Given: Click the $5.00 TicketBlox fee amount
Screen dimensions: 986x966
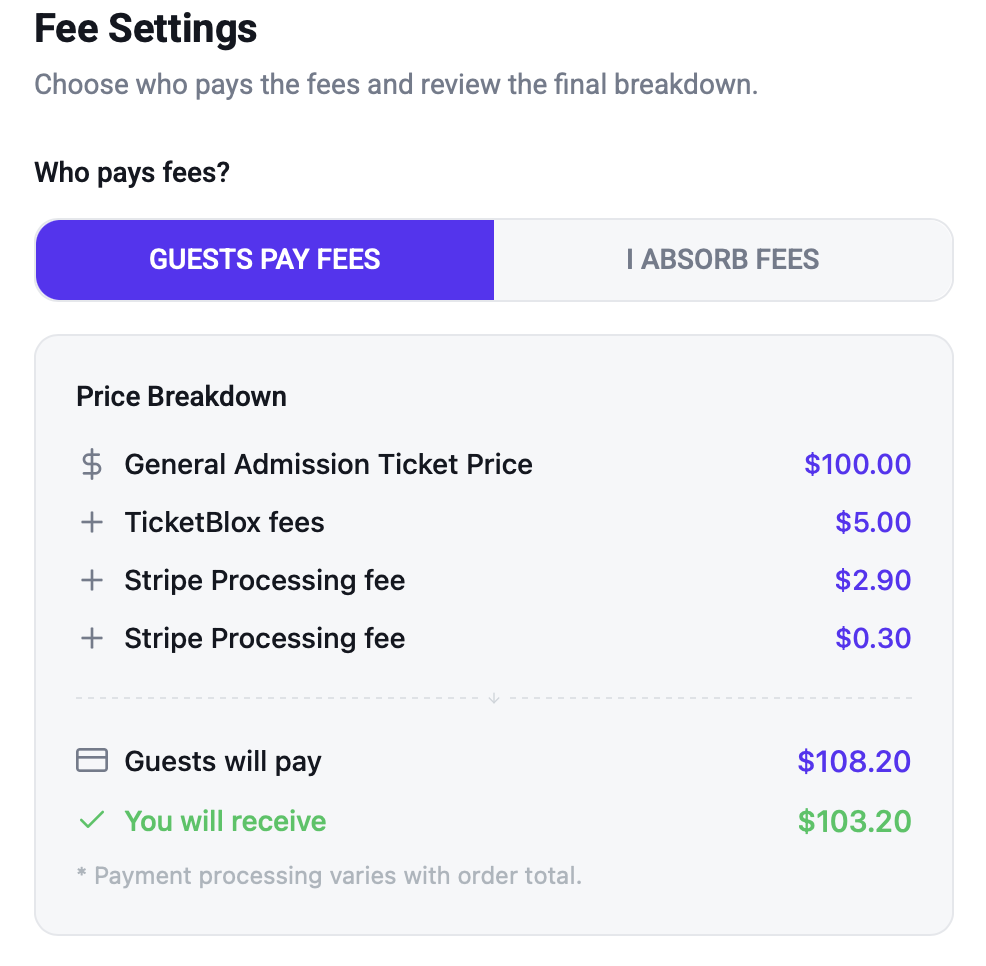Looking at the screenshot, I should click(x=873, y=522).
